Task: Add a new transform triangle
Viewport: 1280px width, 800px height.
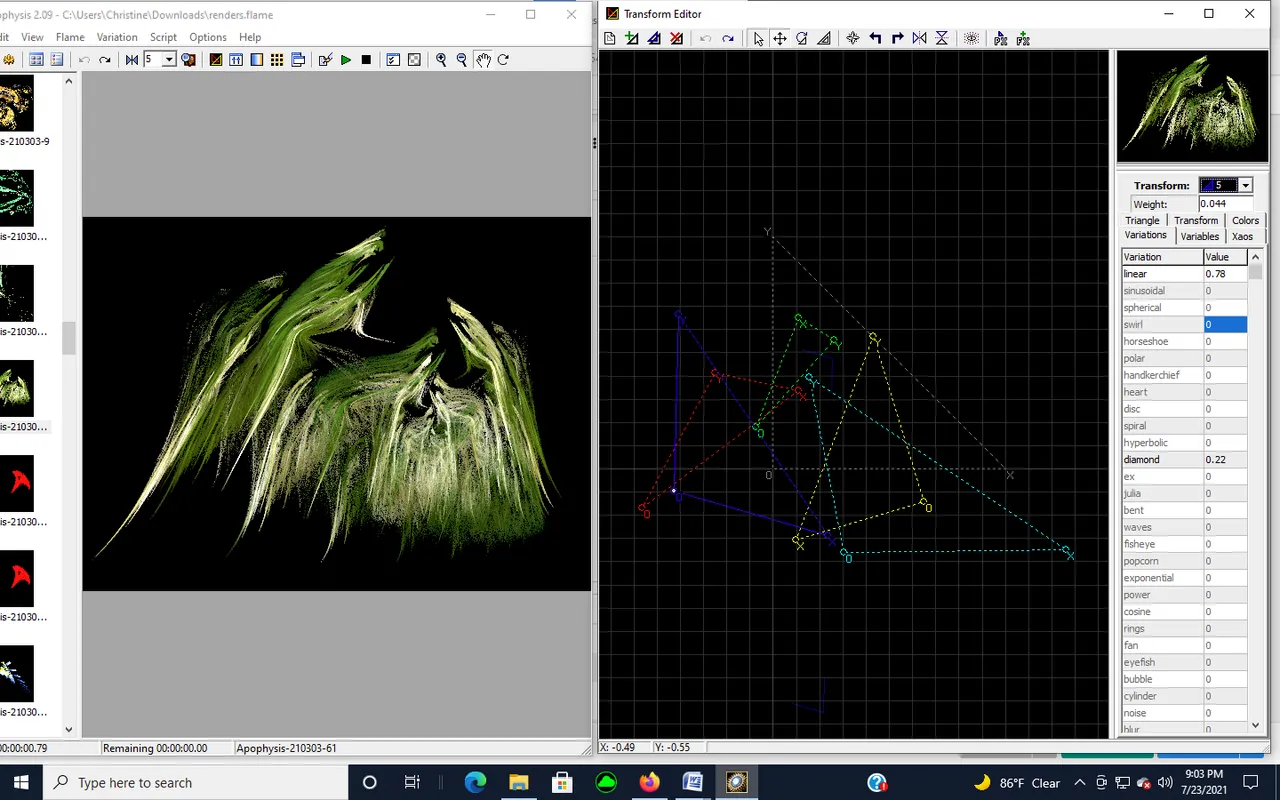Action: [632, 39]
